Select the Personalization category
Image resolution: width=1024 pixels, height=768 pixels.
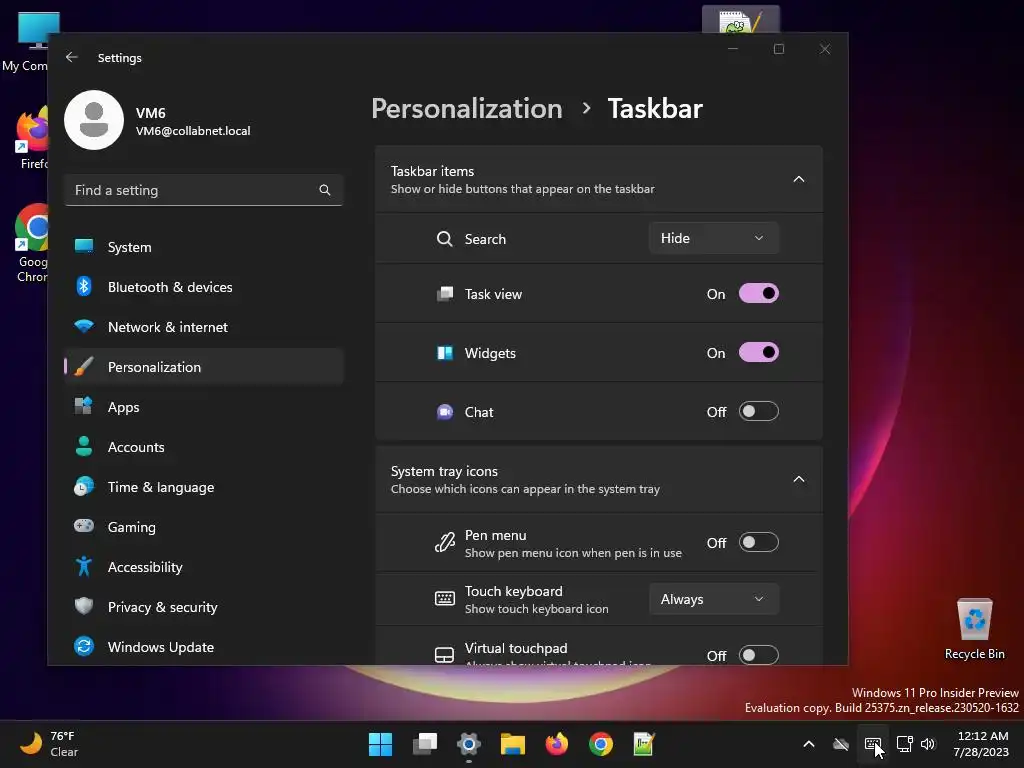point(204,366)
